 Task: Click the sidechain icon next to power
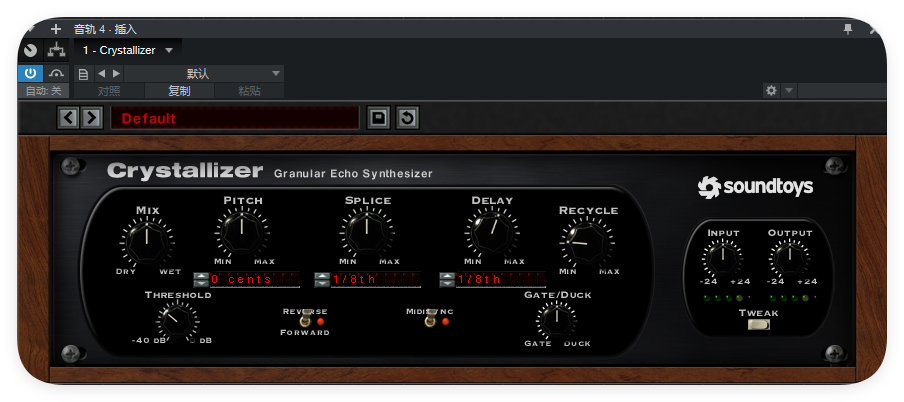pyautogui.click(x=56, y=73)
